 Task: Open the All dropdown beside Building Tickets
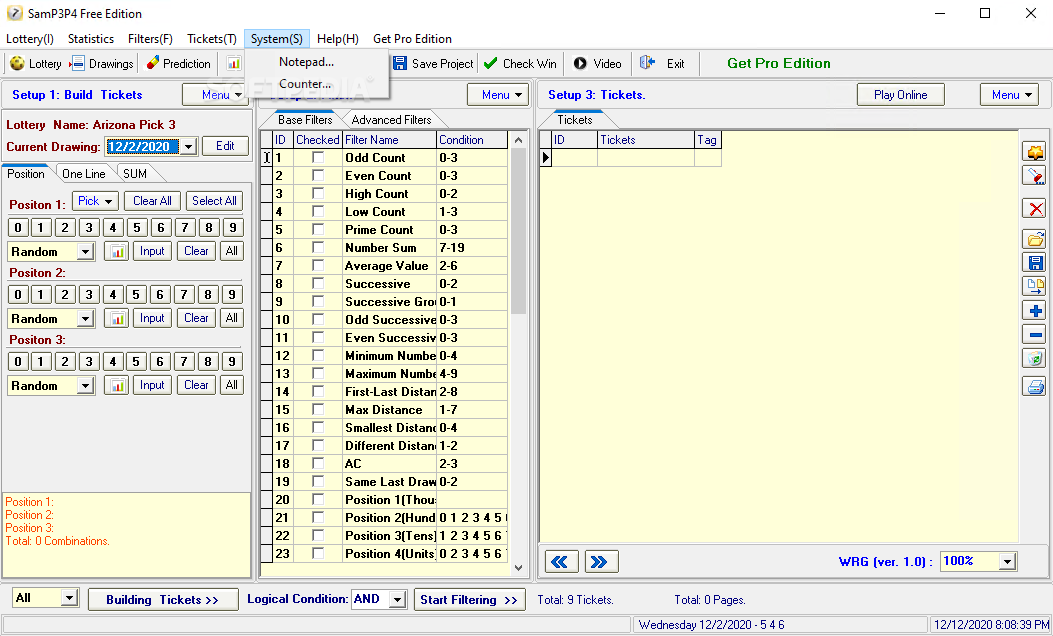[69, 598]
